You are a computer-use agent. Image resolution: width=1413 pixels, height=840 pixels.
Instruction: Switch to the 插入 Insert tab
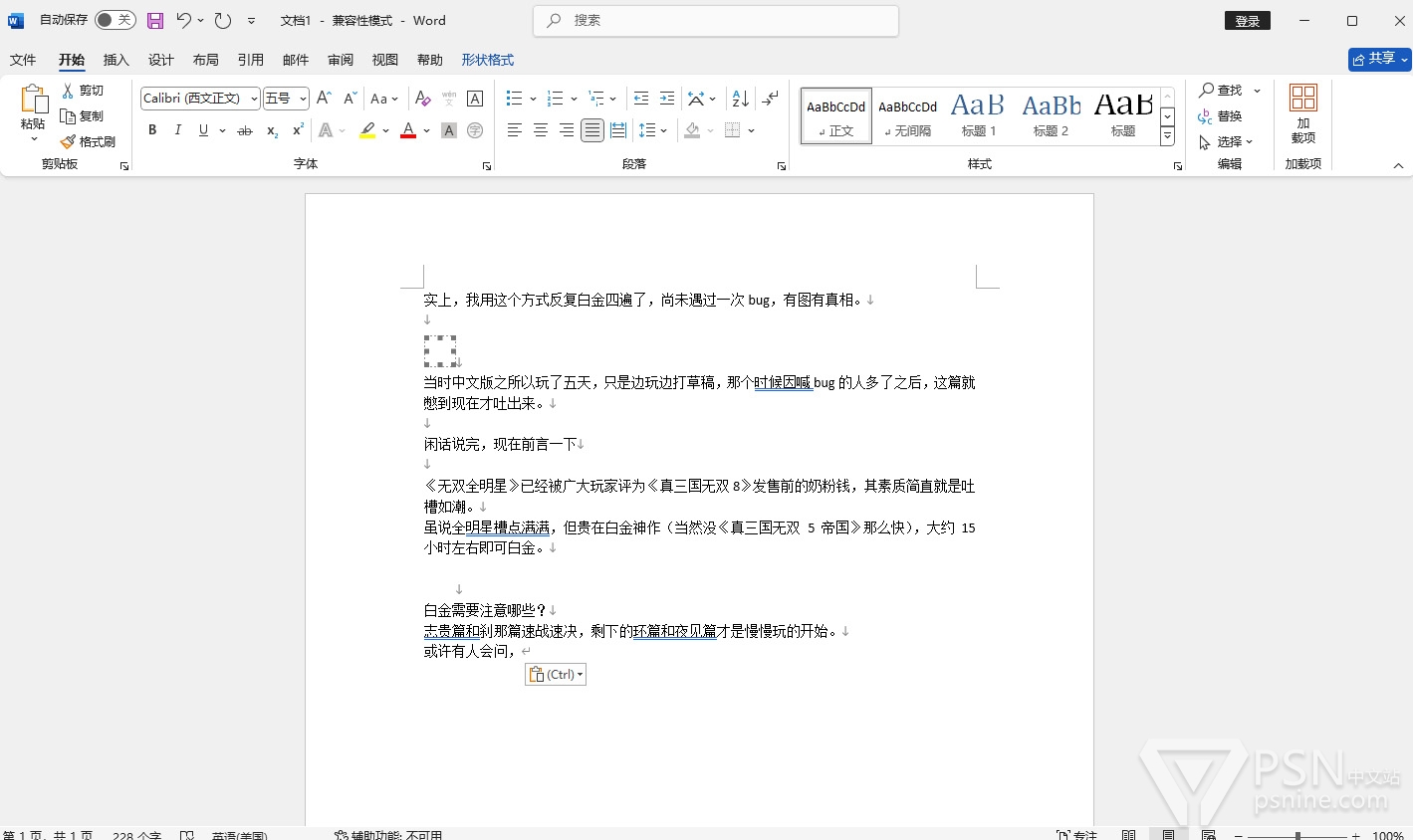coord(117,60)
